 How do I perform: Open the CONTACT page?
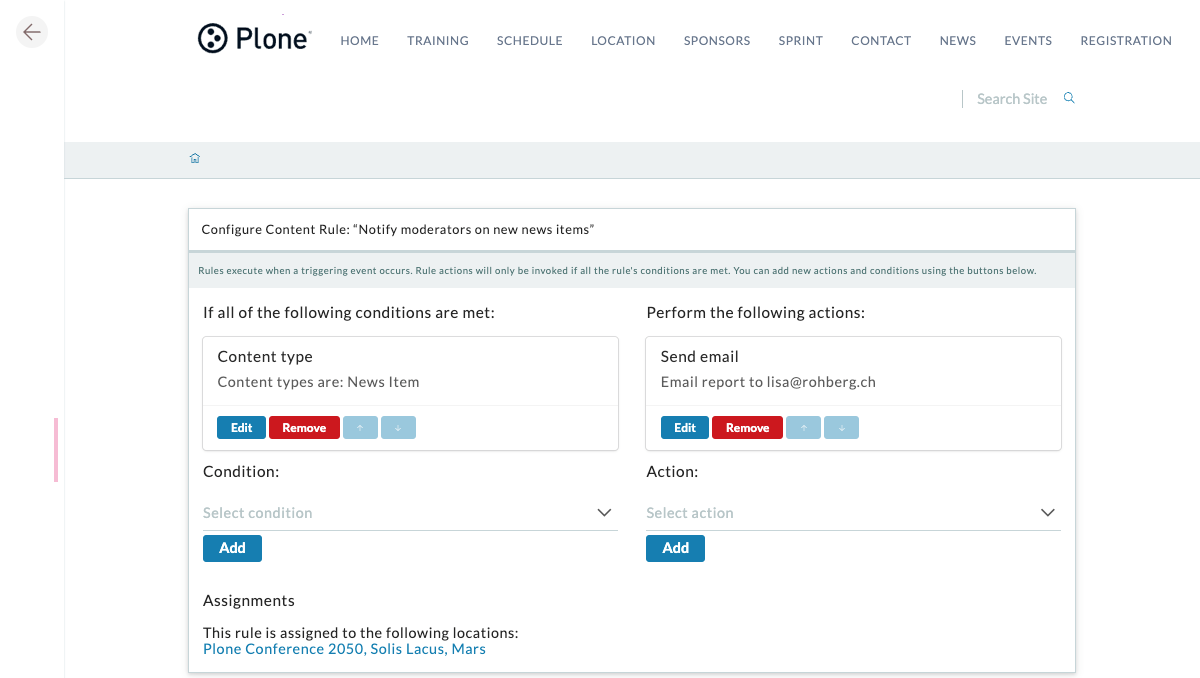(881, 41)
